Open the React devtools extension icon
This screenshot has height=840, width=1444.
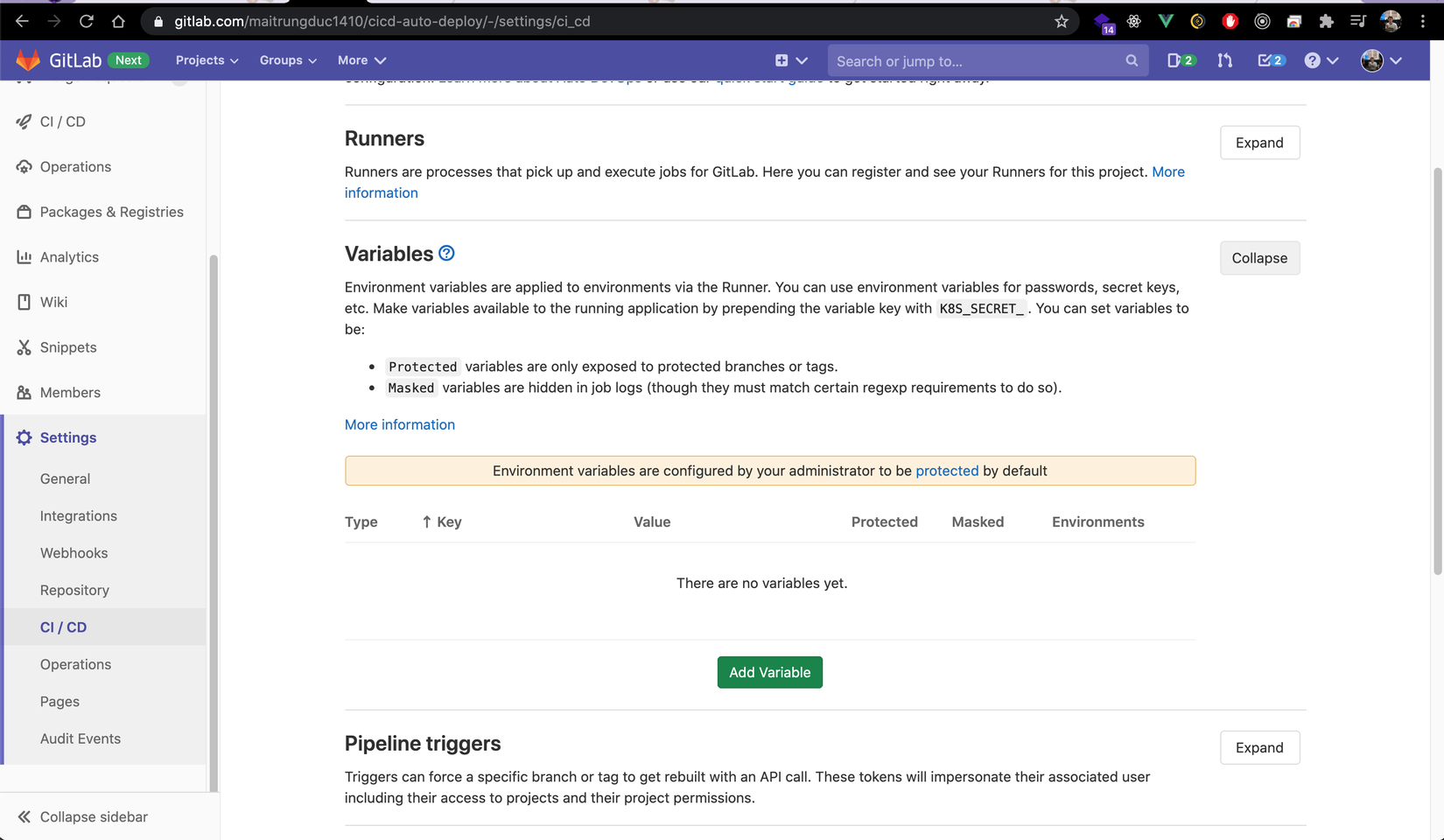pyautogui.click(x=1134, y=21)
